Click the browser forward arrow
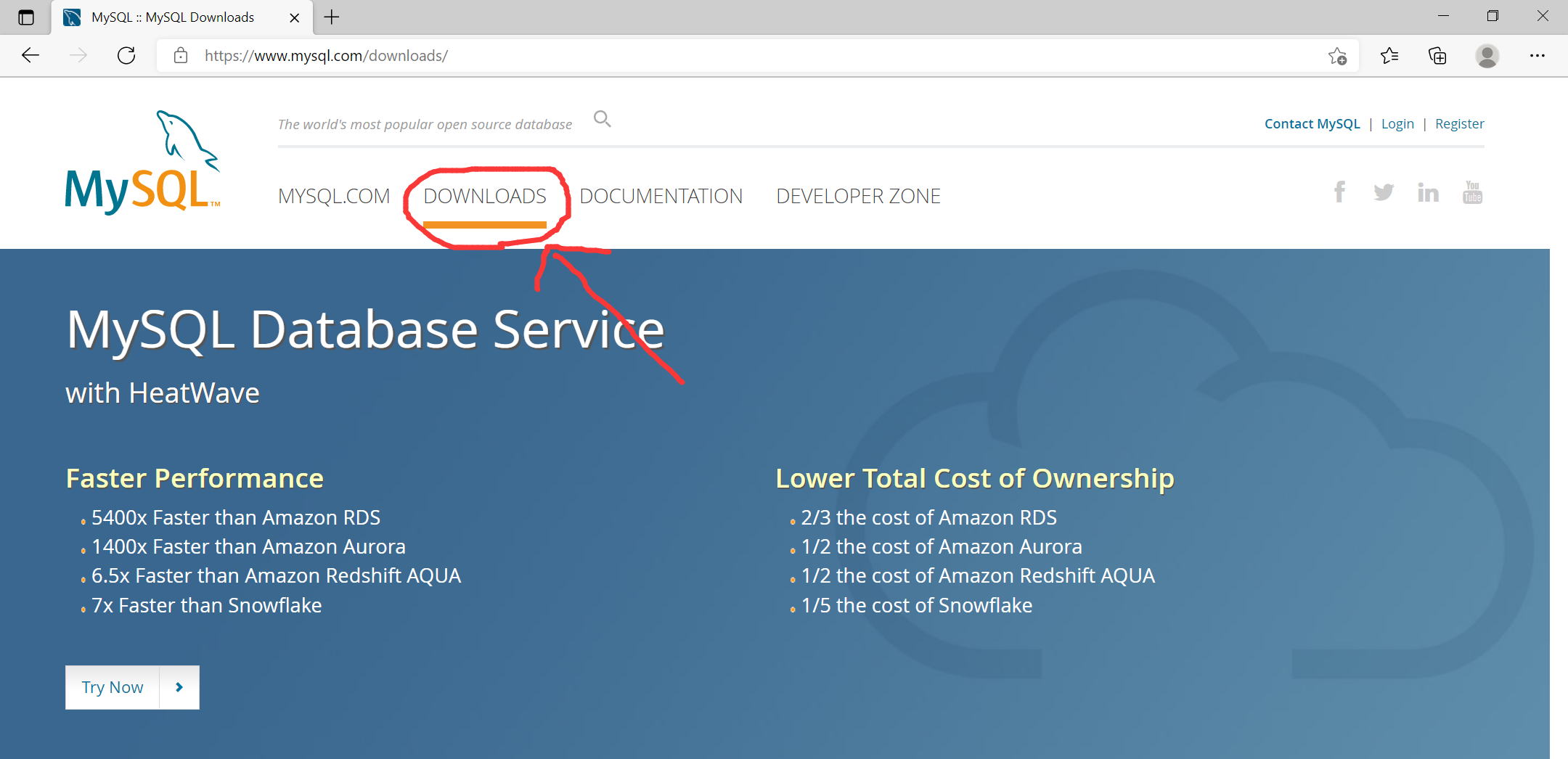The height and width of the screenshot is (759, 1568). (x=78, y=55)
